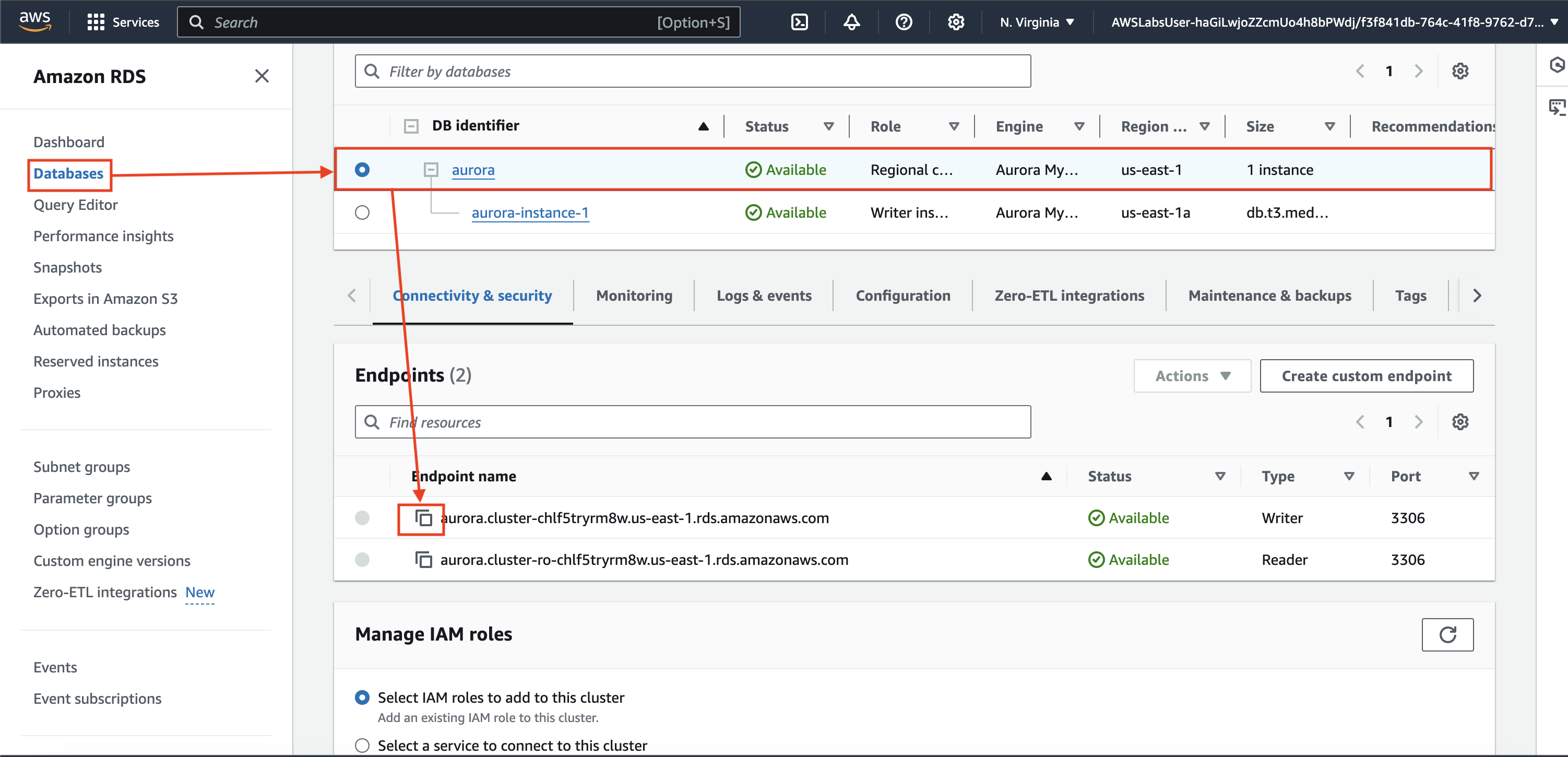
Task: Select the aurora-instance-1 radio button
Action: pos(362,212)
